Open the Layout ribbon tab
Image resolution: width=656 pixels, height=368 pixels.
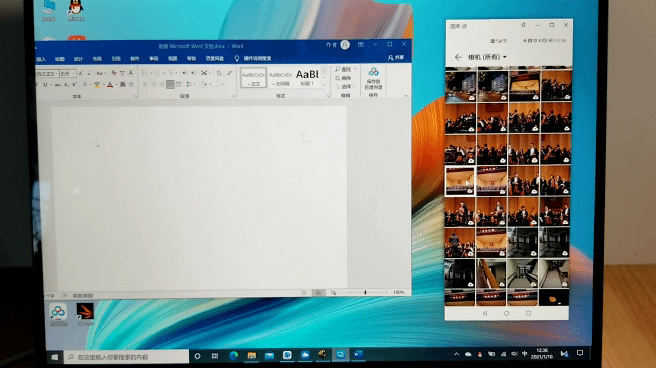[x=97, y=59]
